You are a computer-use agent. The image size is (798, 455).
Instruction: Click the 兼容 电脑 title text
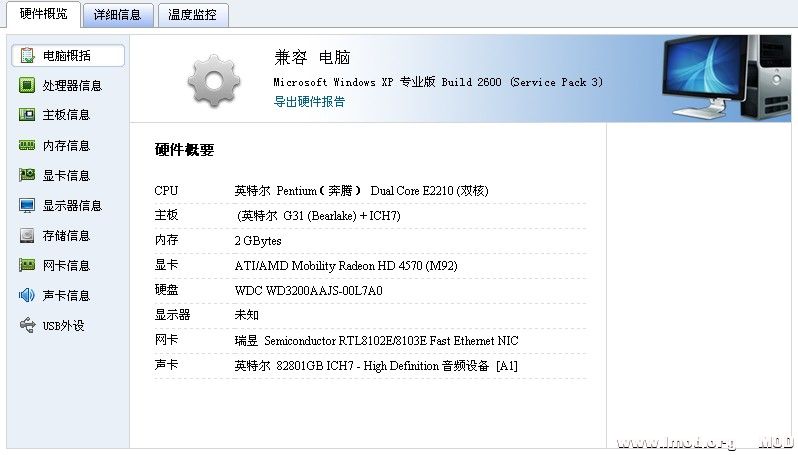(312, 57)
